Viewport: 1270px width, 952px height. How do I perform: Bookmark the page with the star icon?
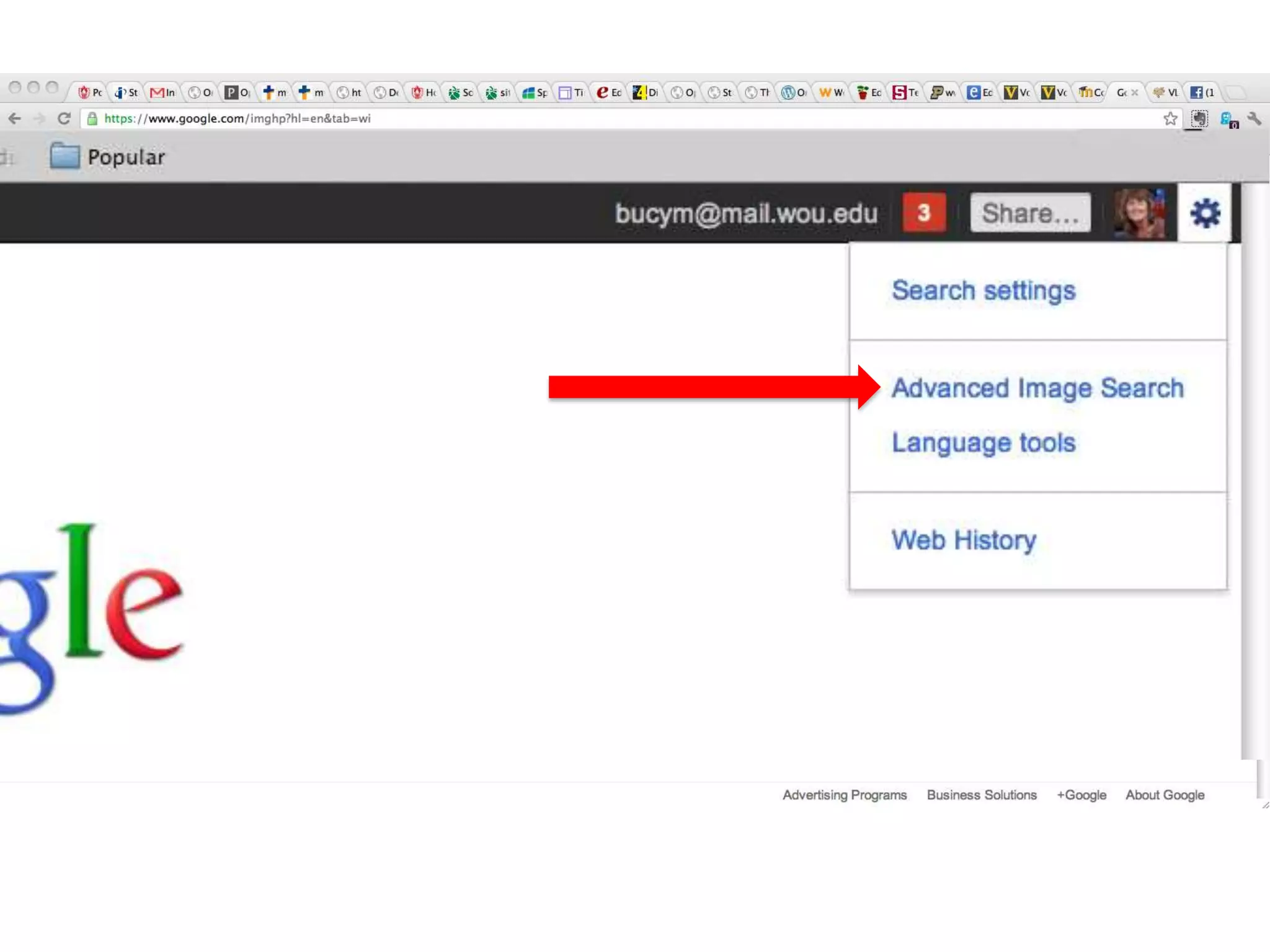(x=1170, y=118)
